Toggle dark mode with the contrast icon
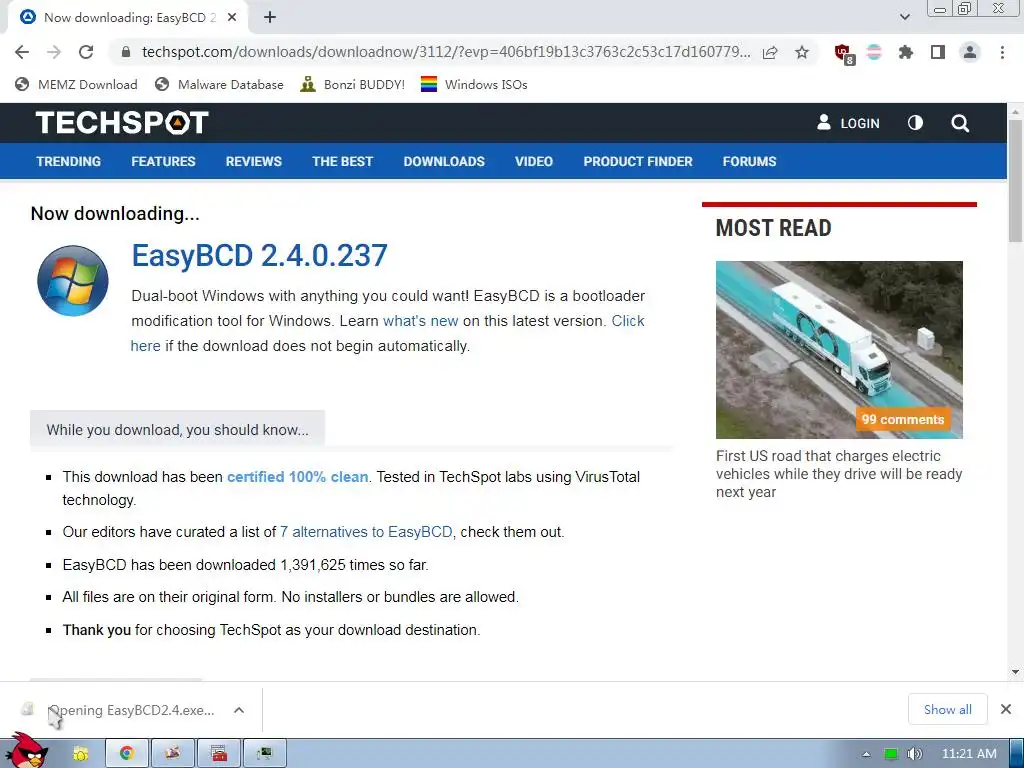Screen dimensions: 1024x768 pos(916,123)
